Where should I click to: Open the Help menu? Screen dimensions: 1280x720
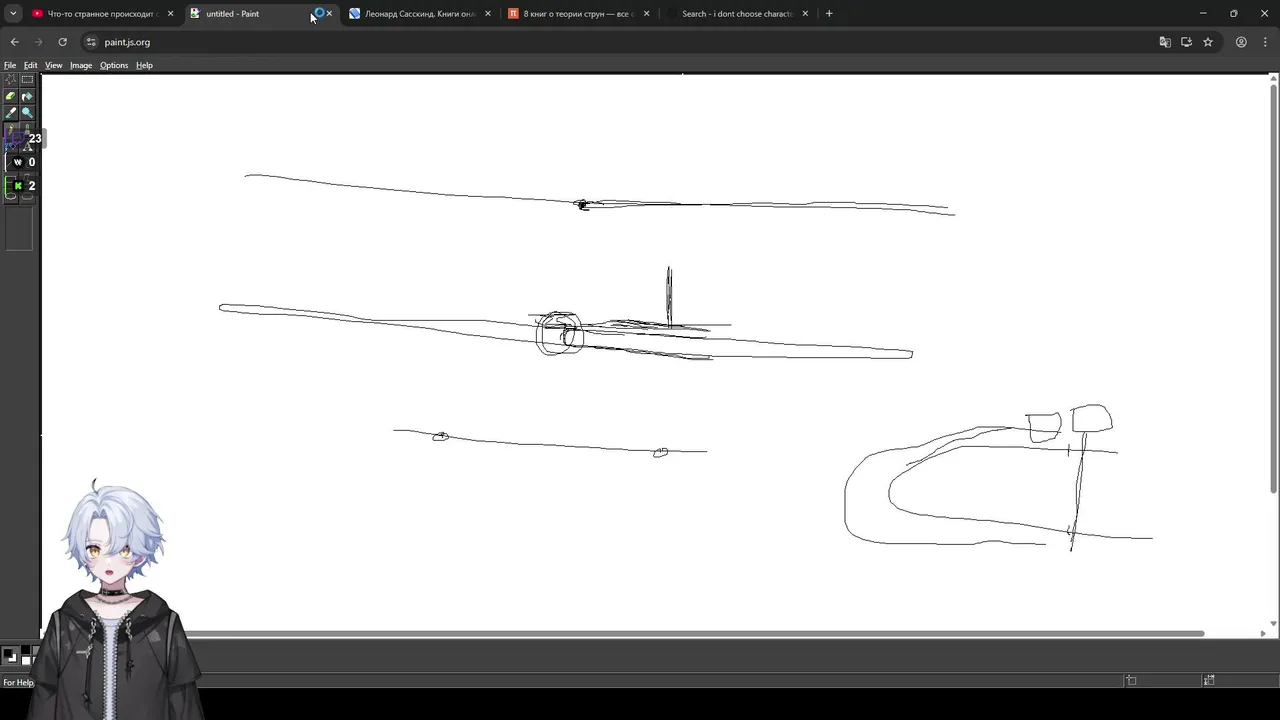pos(144,65)
